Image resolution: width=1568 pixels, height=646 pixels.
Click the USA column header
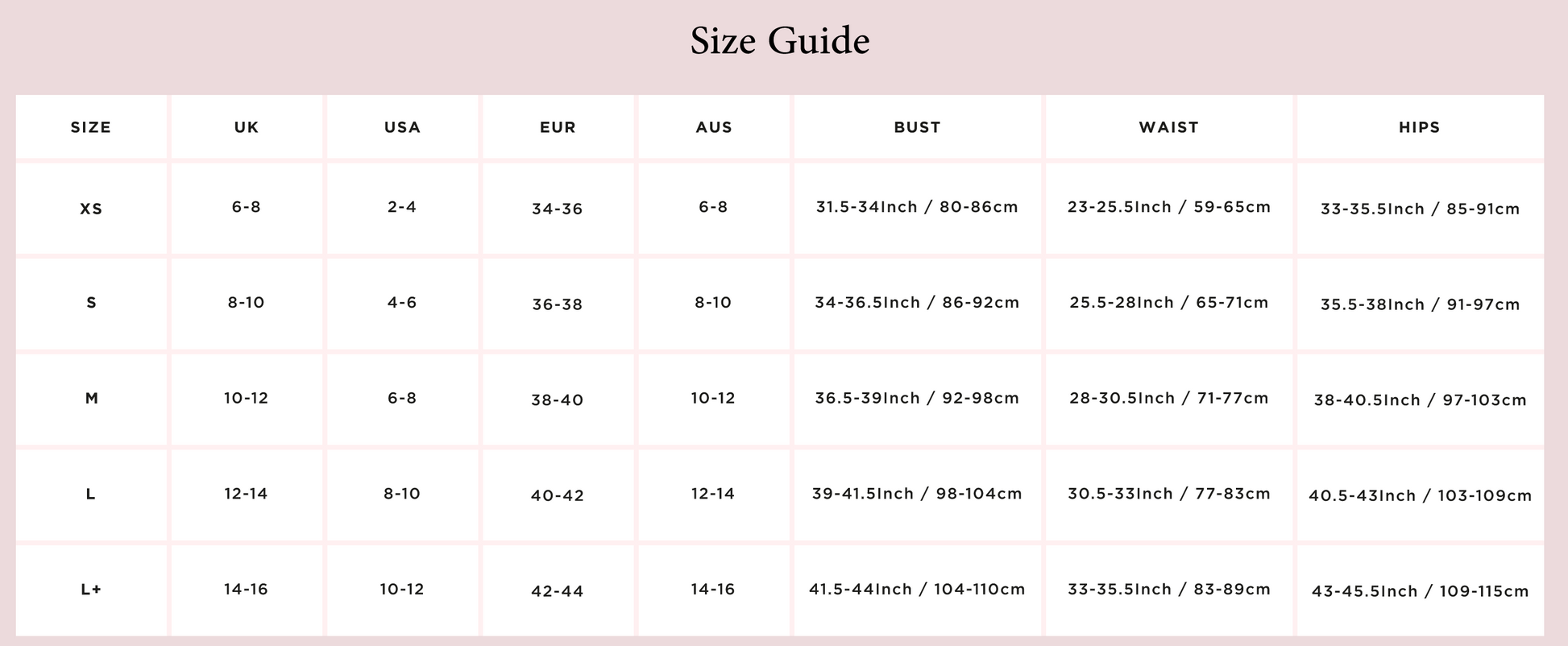[402, 127]
